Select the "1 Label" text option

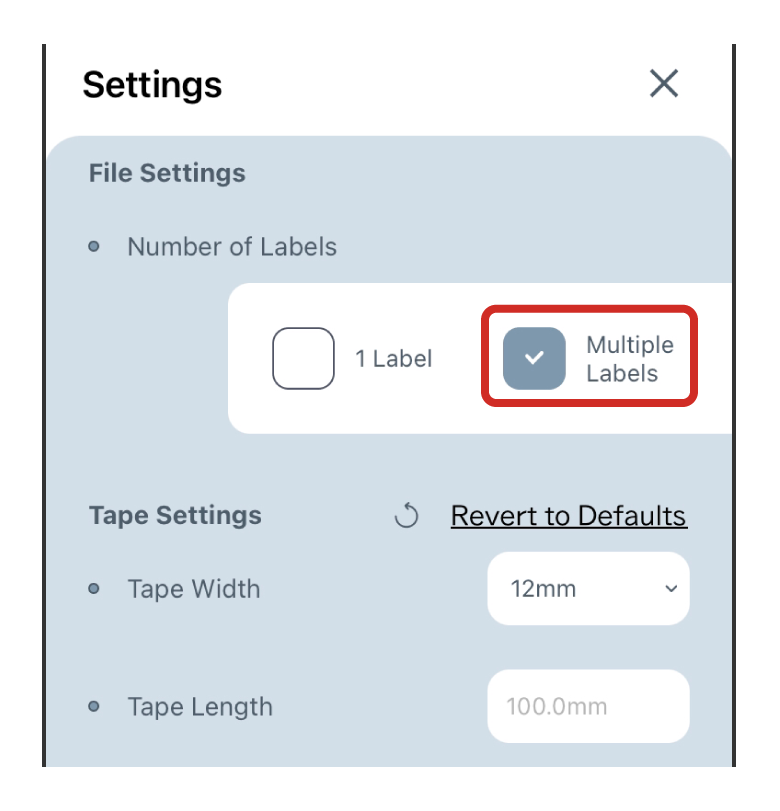[394, 359]
